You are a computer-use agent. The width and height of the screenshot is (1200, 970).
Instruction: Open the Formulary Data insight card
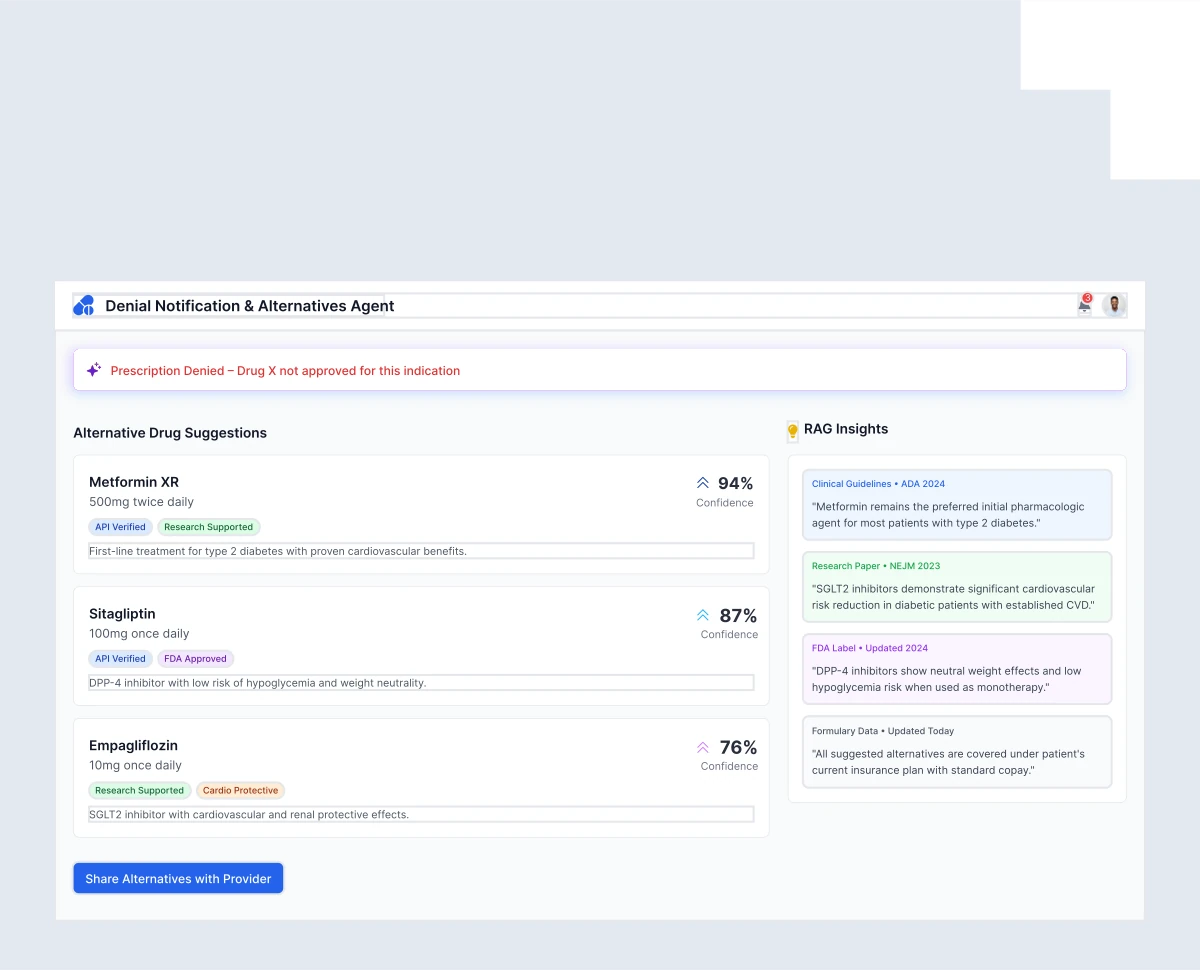click(x=957, y=752)
